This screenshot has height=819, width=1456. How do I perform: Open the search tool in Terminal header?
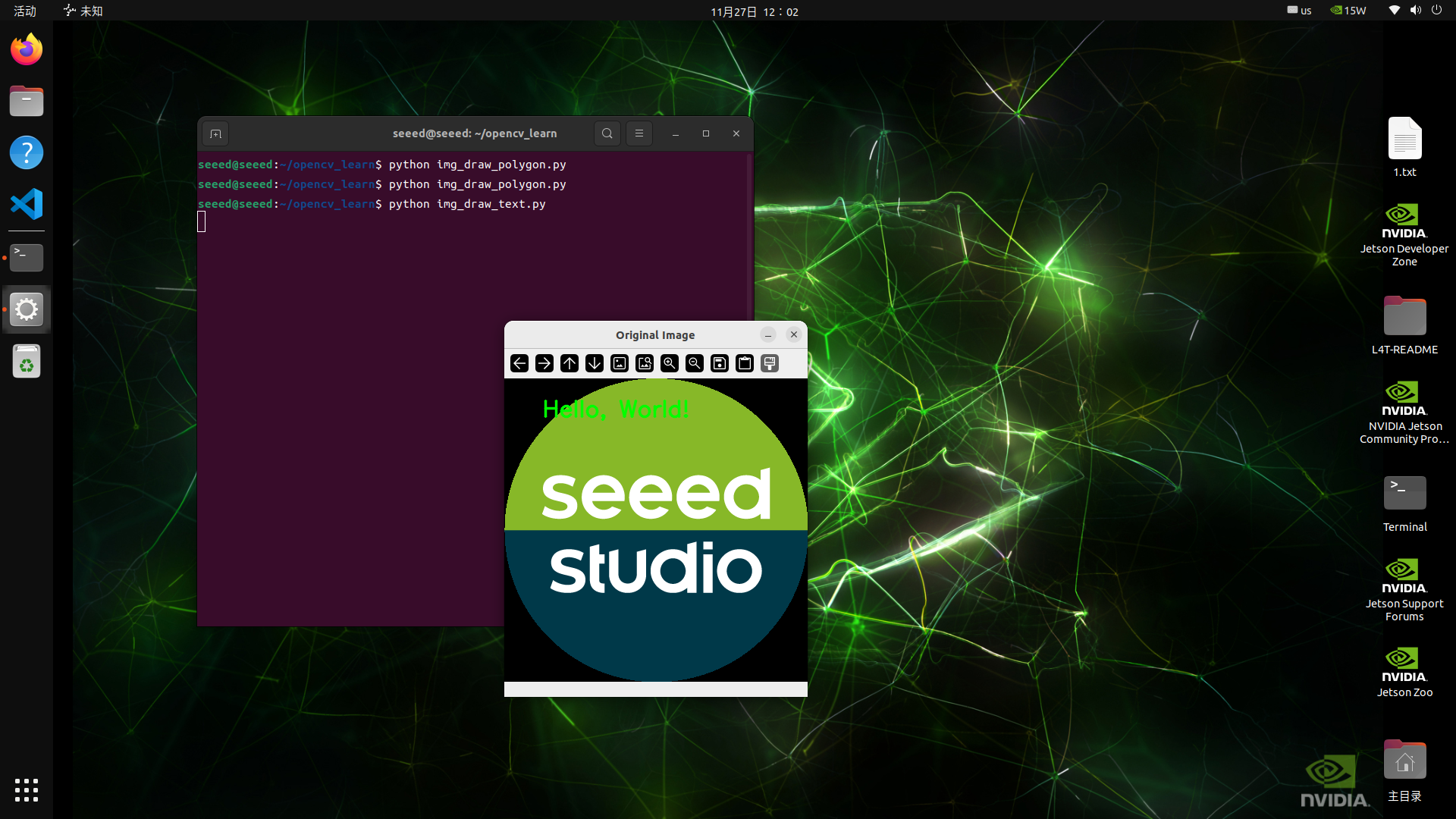point(607,133)
